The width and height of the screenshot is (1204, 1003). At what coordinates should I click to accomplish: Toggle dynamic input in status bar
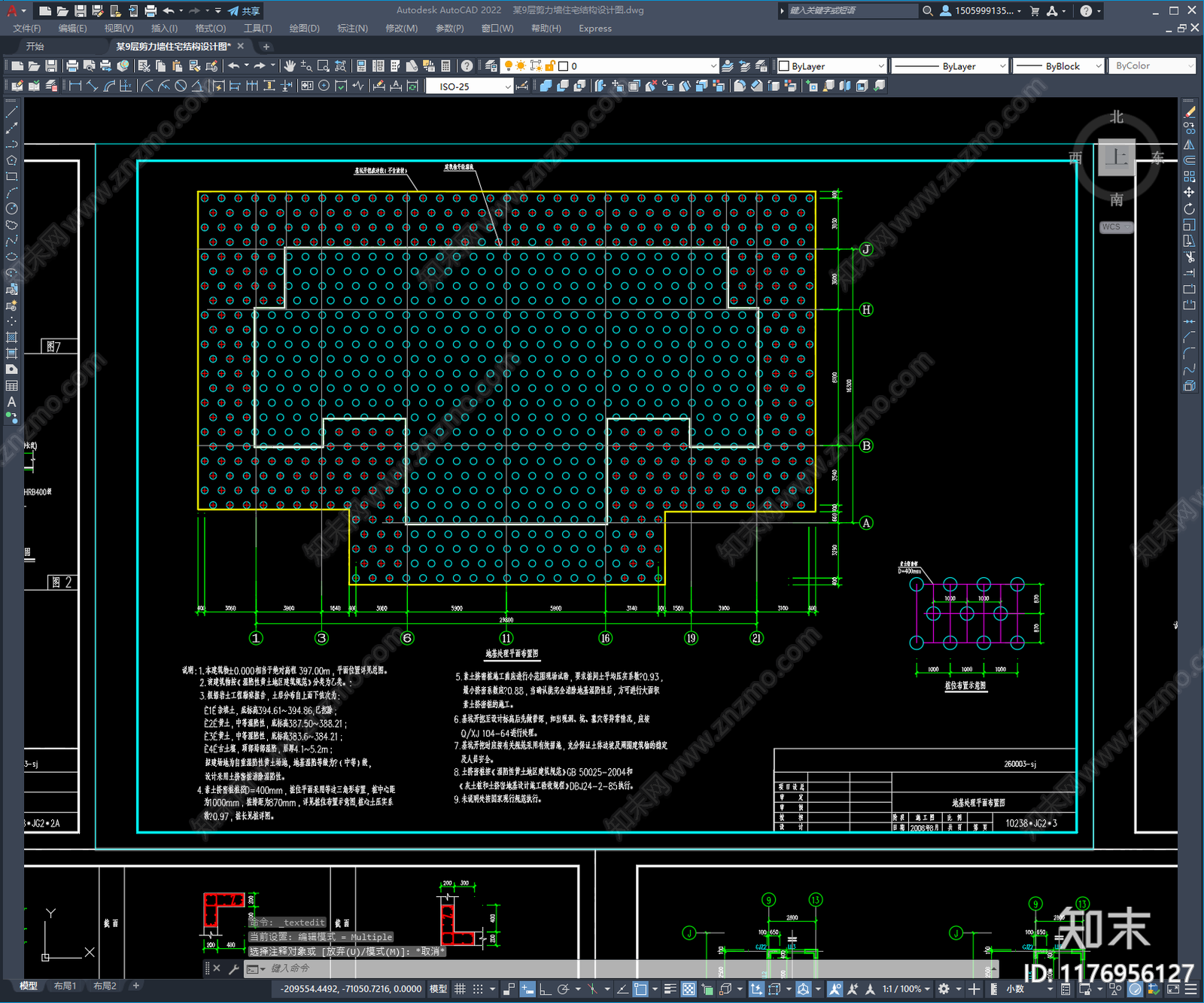528,989
